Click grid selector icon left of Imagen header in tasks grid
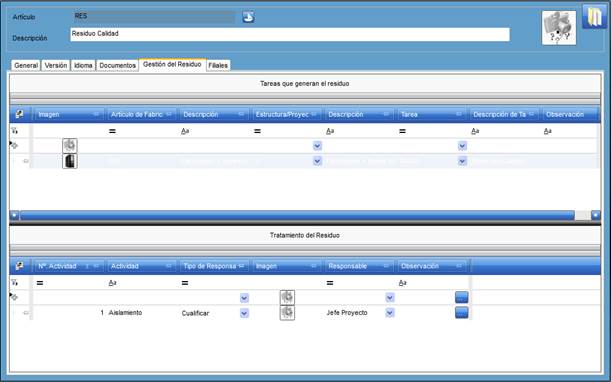Image resolution: width=611 pixels, height=382 pixels. [x=19, y=114]
